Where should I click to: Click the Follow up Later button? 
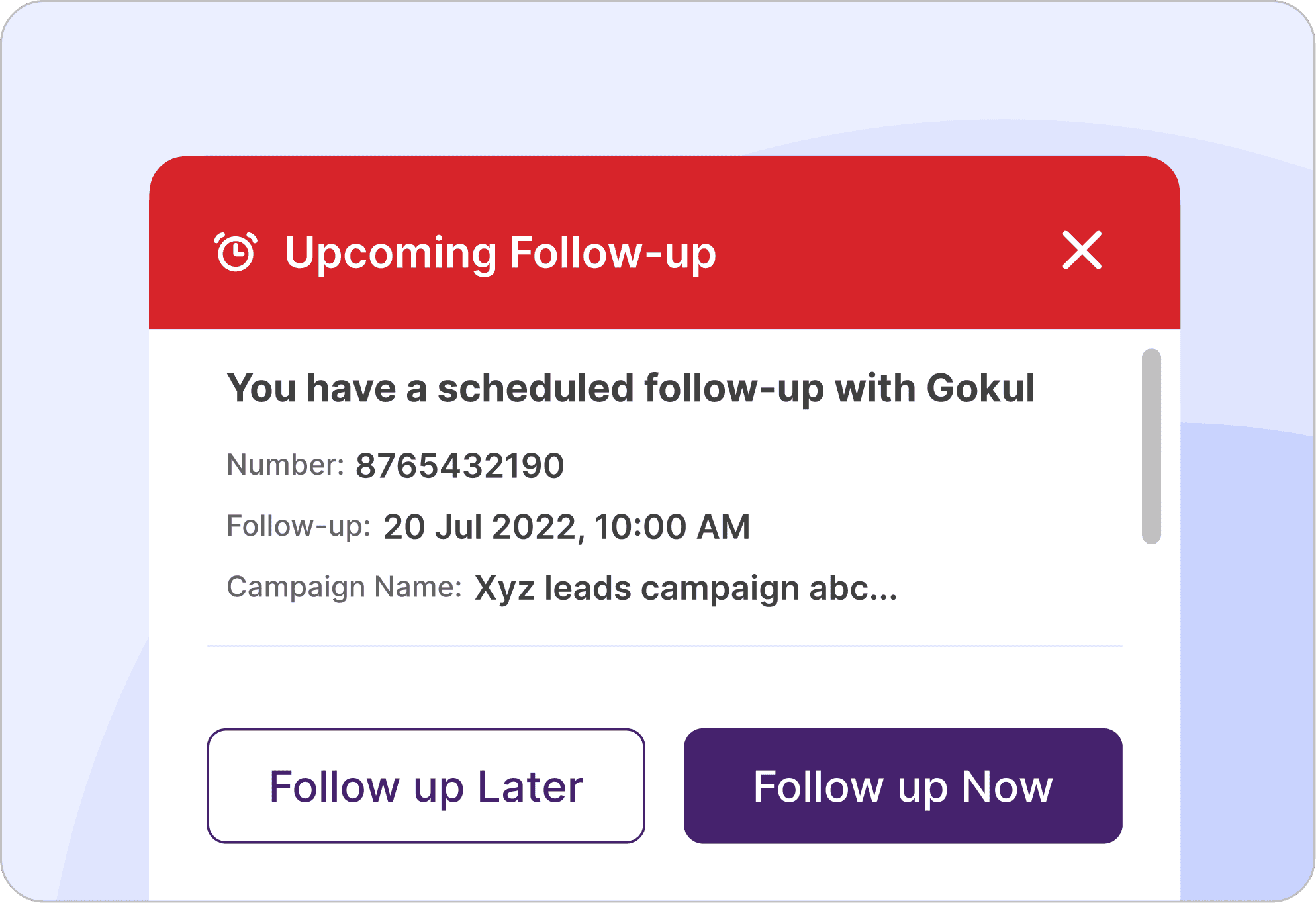[x=426, y=786]
